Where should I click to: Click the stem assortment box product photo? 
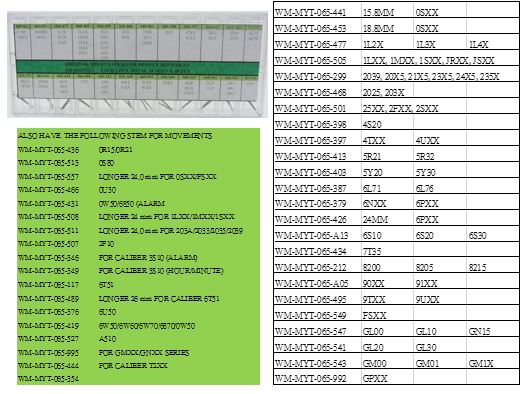coord(137,64)
